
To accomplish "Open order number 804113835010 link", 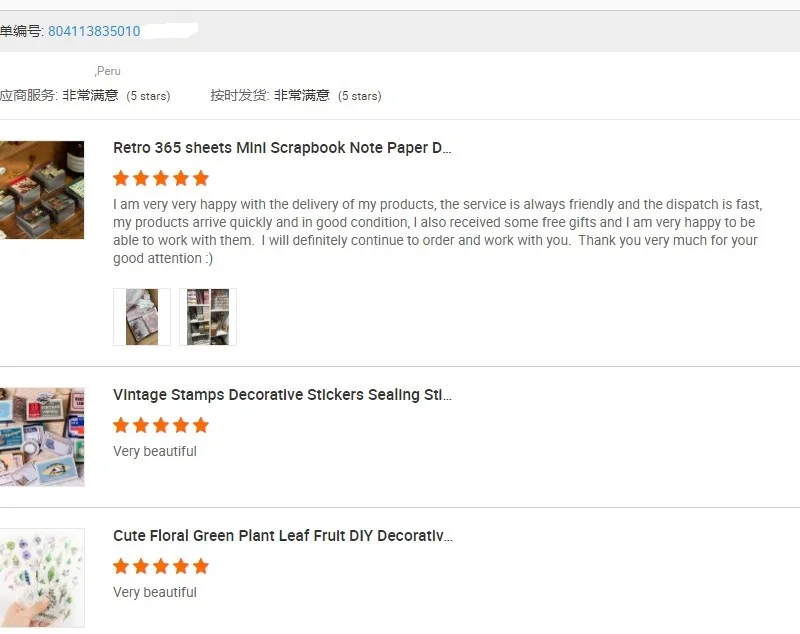I will pos(94,31).
